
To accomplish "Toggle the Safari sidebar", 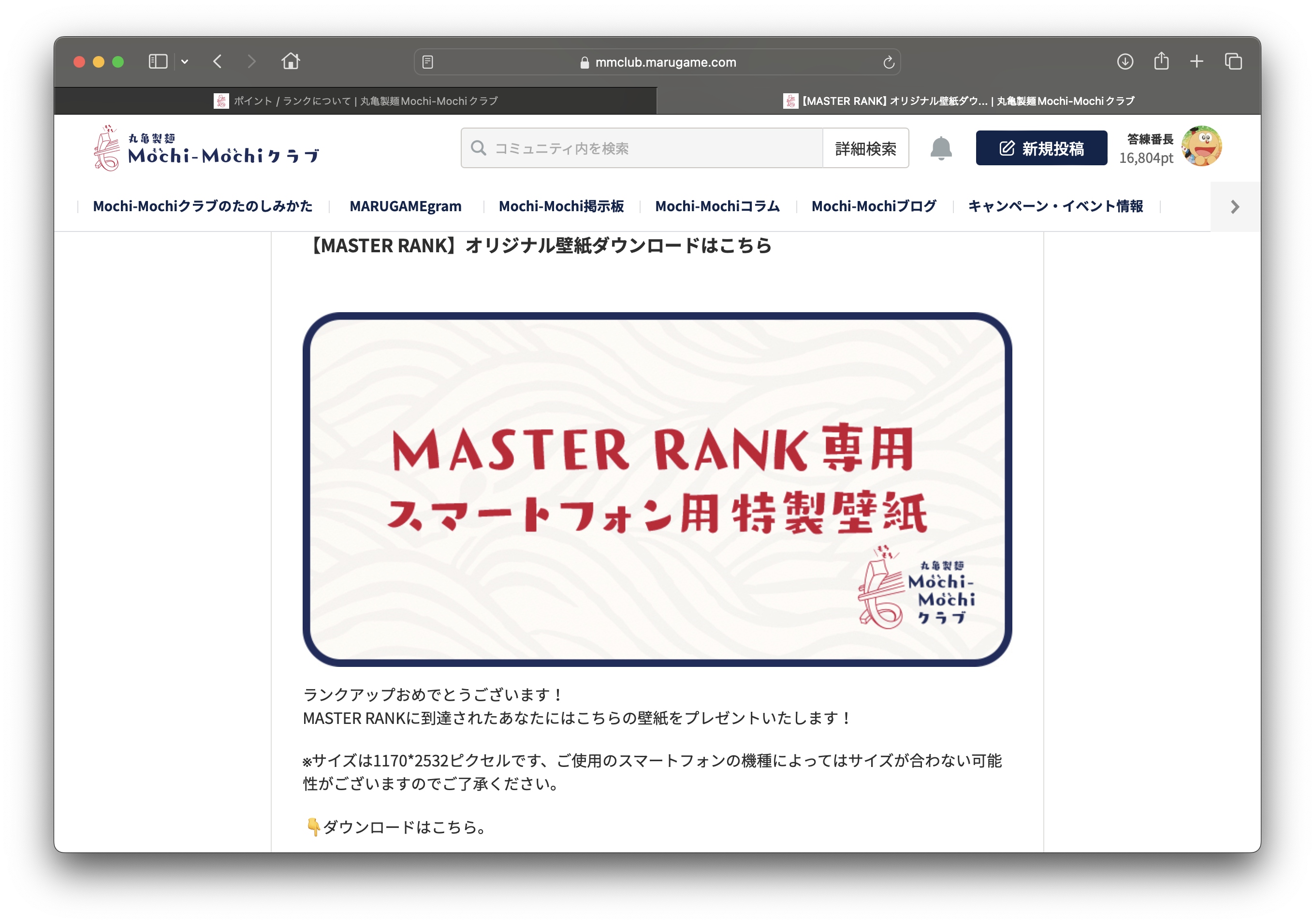I will pos(158,61).
